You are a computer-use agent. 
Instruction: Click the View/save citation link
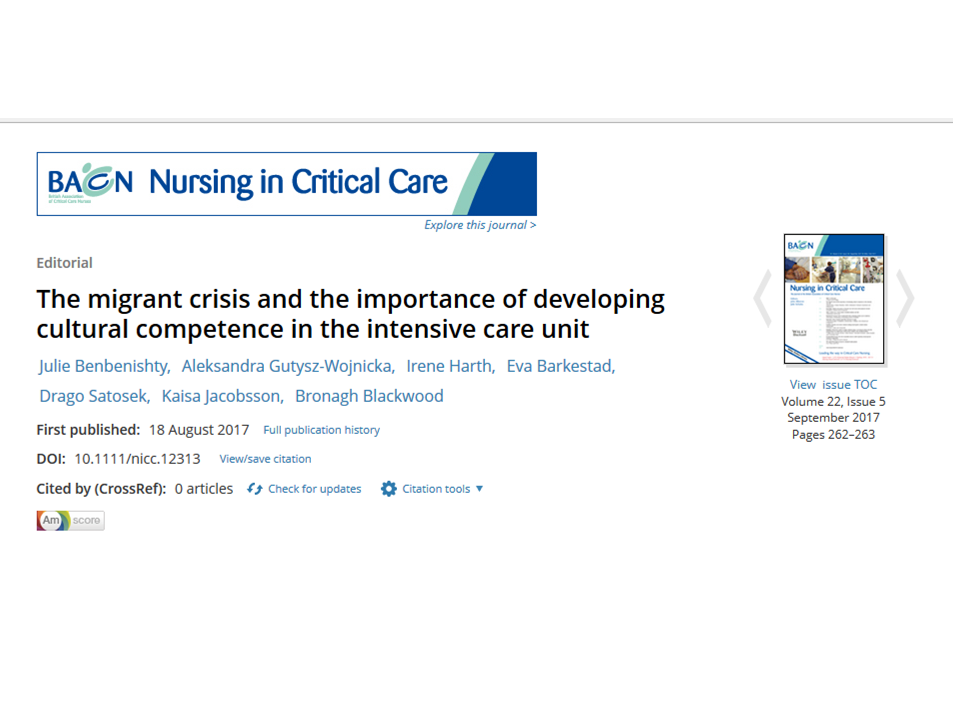click(265, 459)
